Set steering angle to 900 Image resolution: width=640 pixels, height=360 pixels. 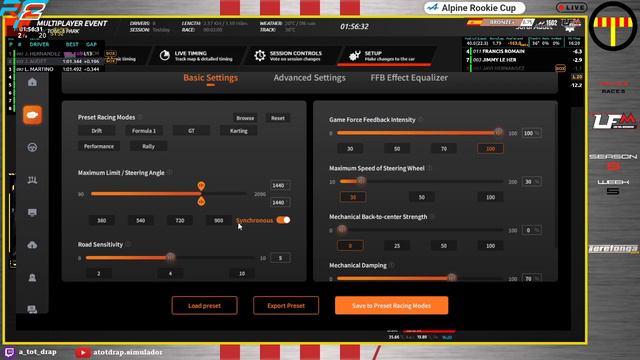click(x=219, y=220)
